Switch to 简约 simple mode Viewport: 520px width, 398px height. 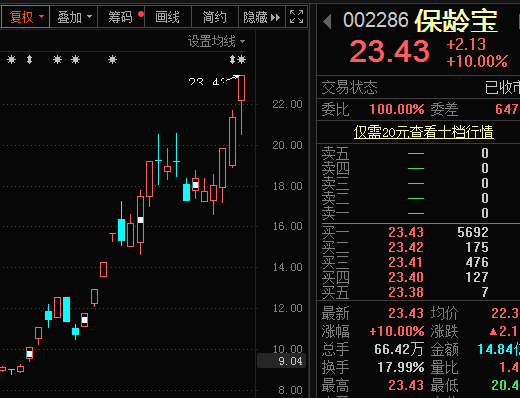pos(215,17)
